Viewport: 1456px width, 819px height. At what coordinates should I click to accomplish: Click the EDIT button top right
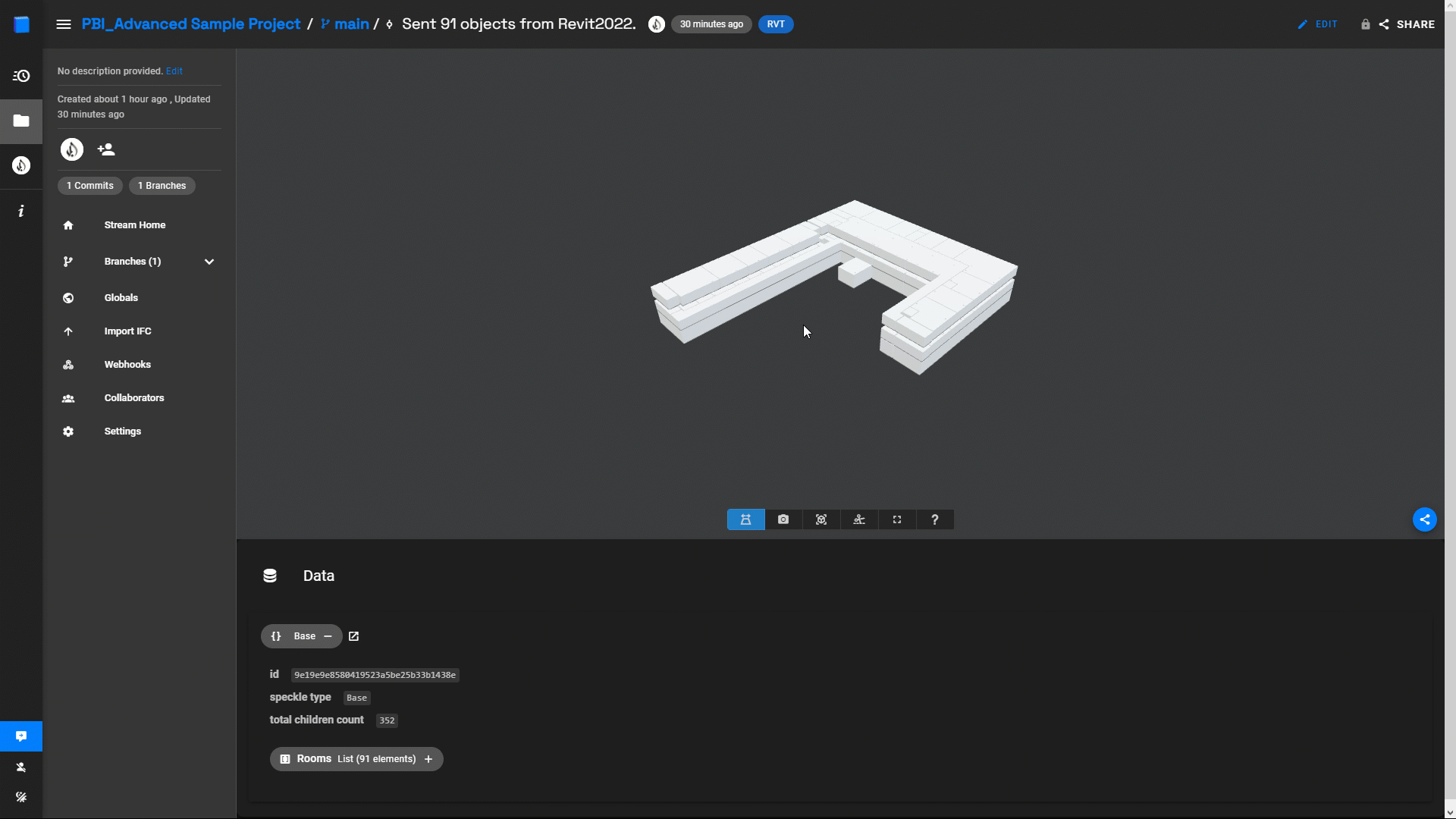coord(1318,24)
